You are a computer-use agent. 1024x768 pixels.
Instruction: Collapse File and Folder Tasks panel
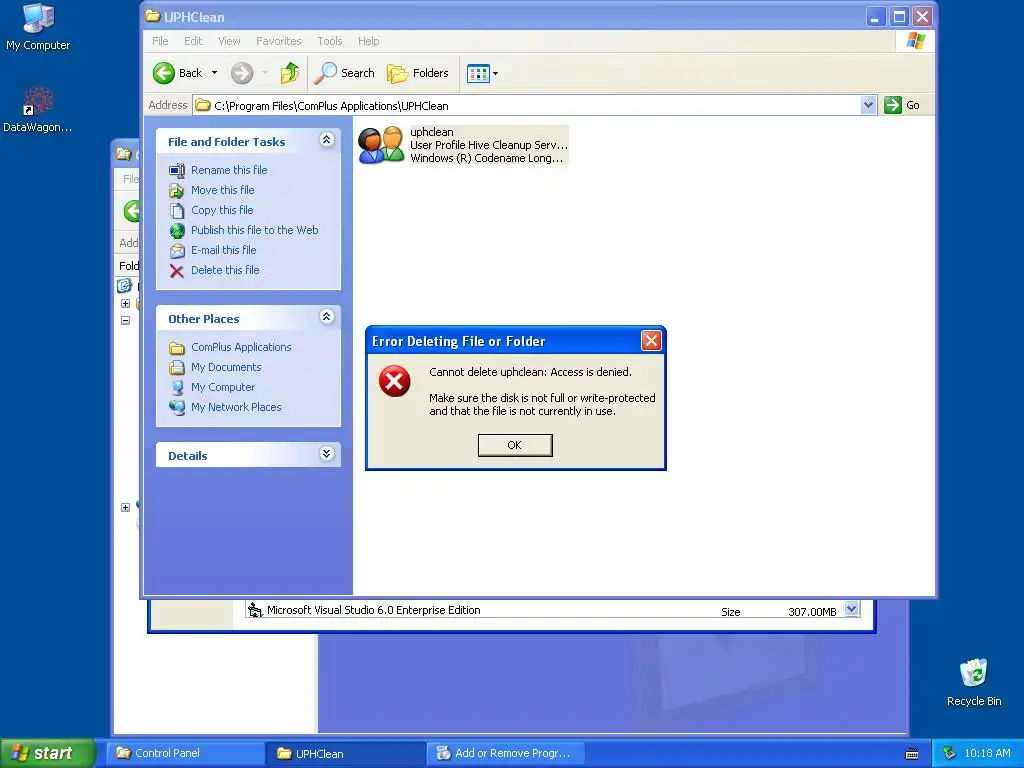[x=327, y=140]
